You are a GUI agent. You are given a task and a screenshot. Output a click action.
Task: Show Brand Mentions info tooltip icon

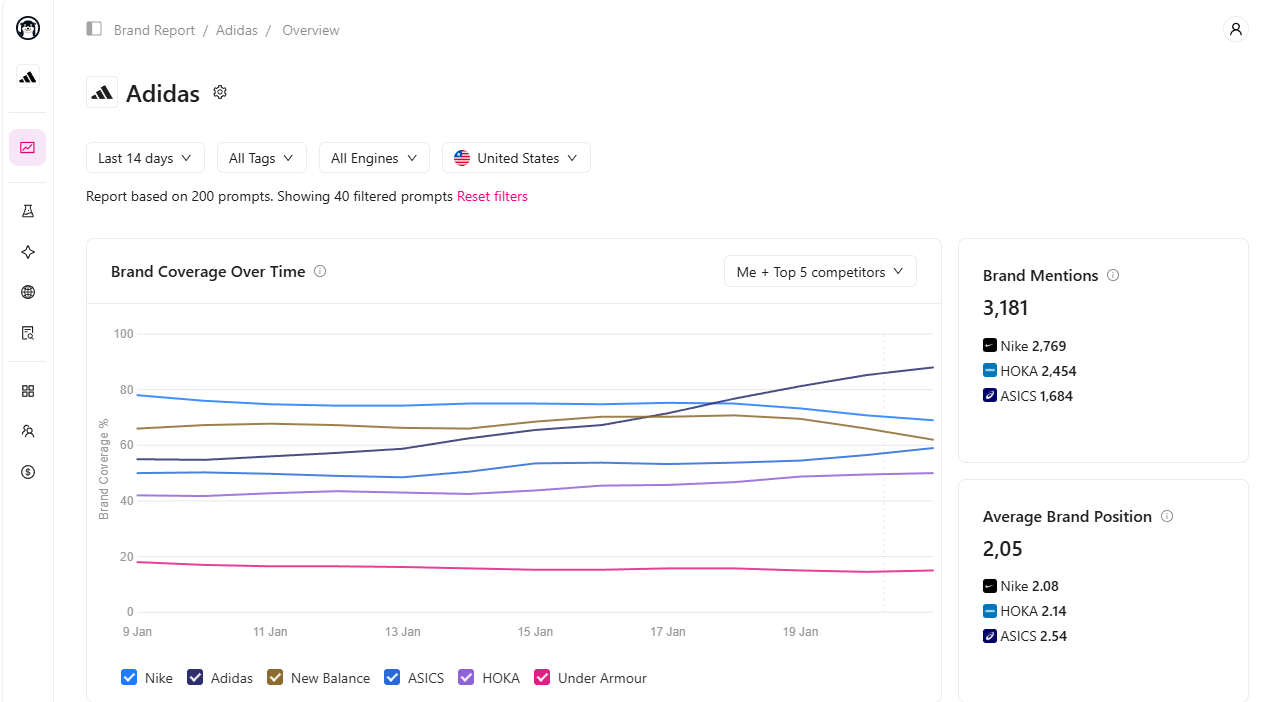click(x=1113, y=275)
